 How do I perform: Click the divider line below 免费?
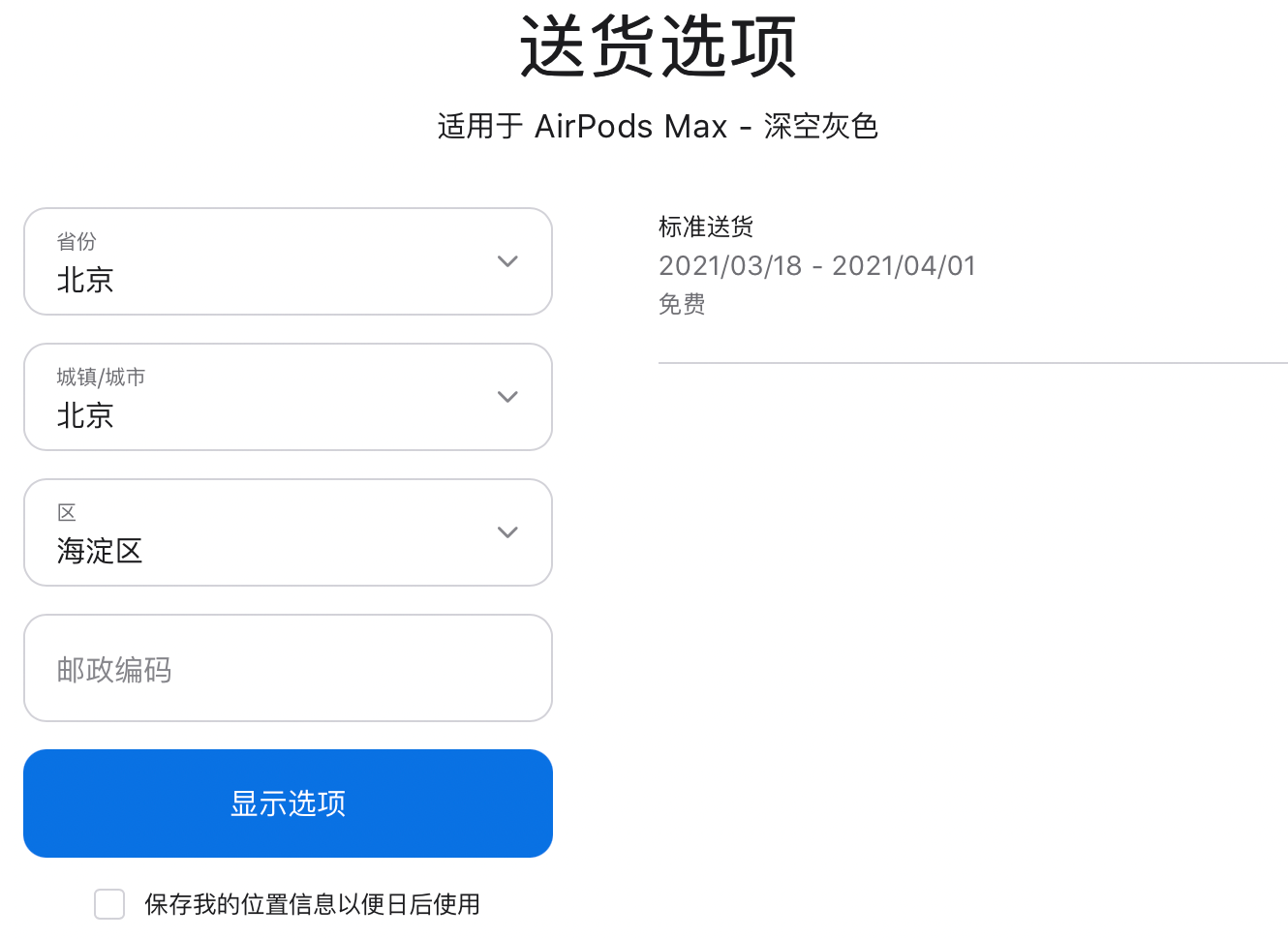972,363
